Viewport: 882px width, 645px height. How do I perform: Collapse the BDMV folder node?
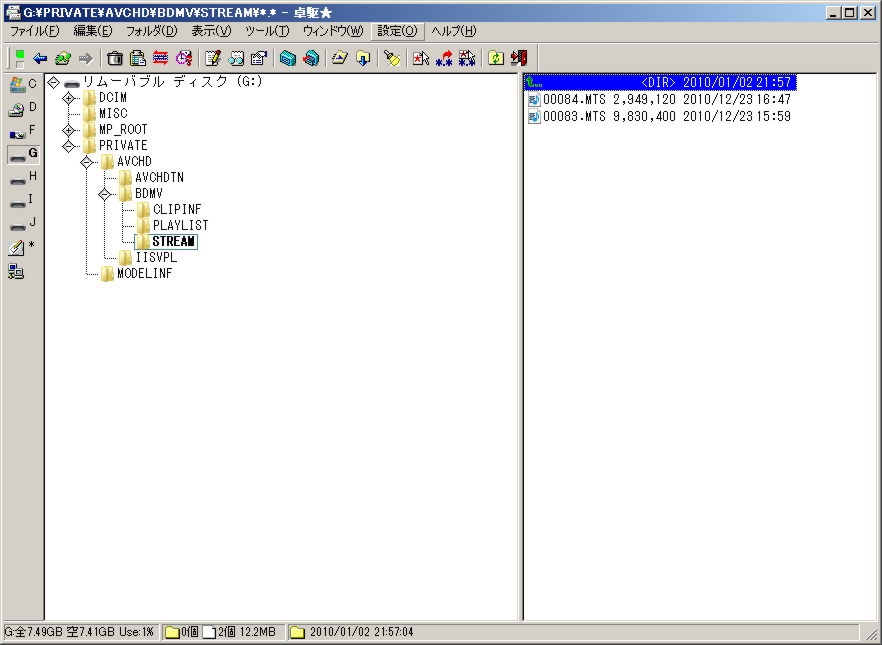(x=104, y=194)
